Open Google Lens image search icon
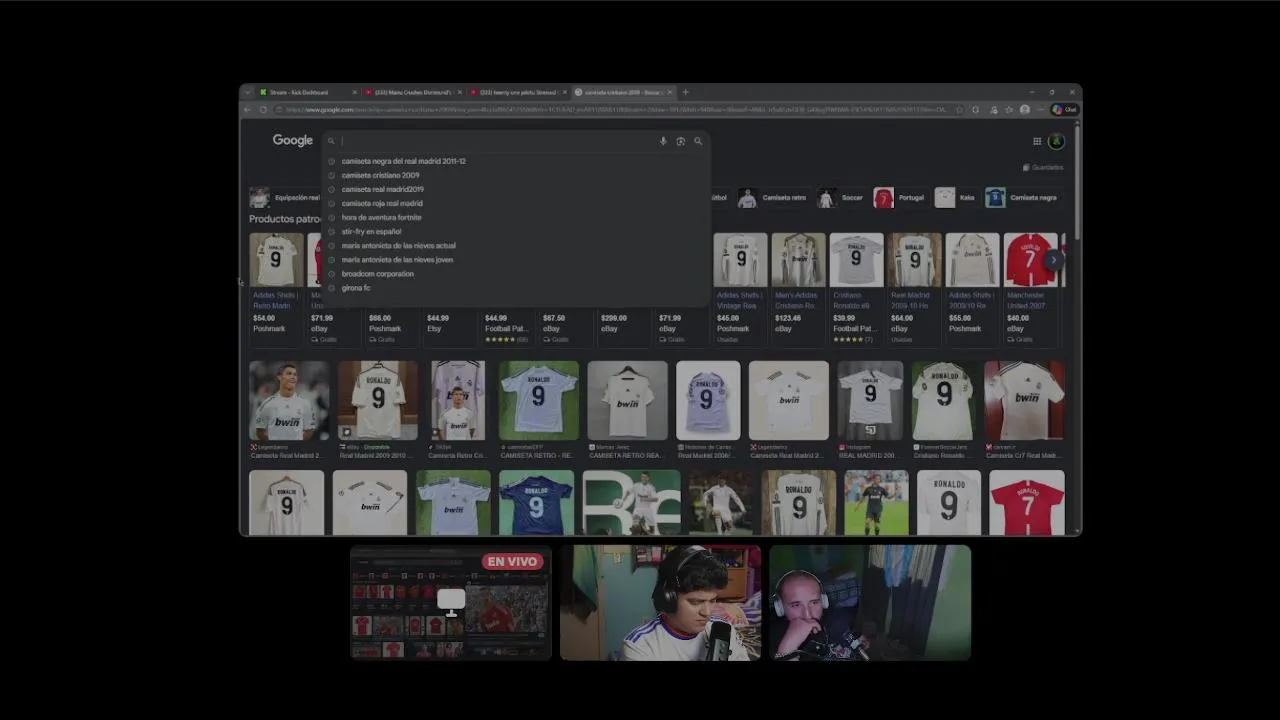The image size is (1280, 720). click(680, 141)
